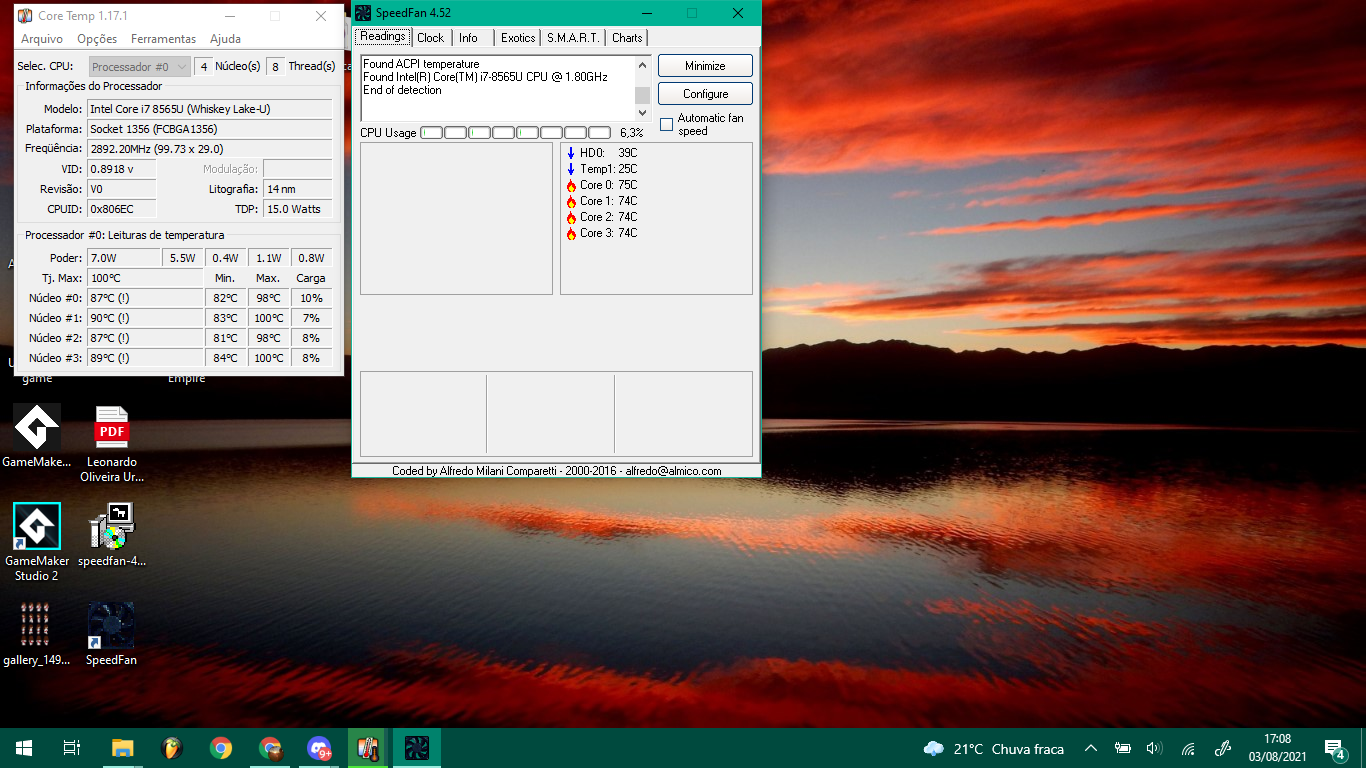Open the plain Google Chrome taskbar icon
Viewport: 1366px width, 768px height.
click(x=221, y=748)
